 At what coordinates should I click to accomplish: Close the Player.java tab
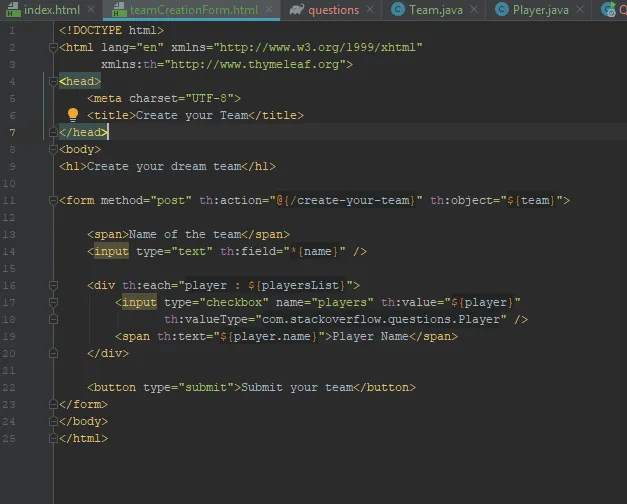(x=580, y=9)
